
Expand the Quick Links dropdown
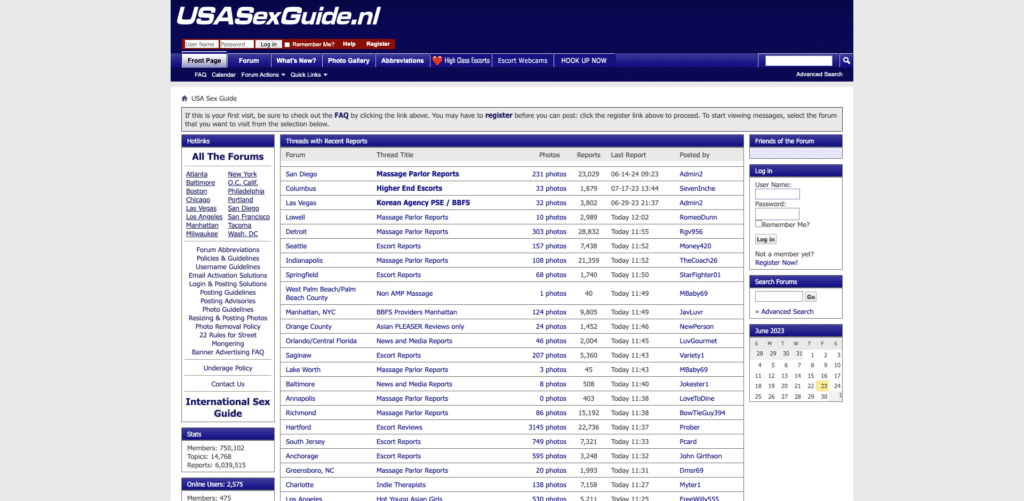[x=309, y=74]
